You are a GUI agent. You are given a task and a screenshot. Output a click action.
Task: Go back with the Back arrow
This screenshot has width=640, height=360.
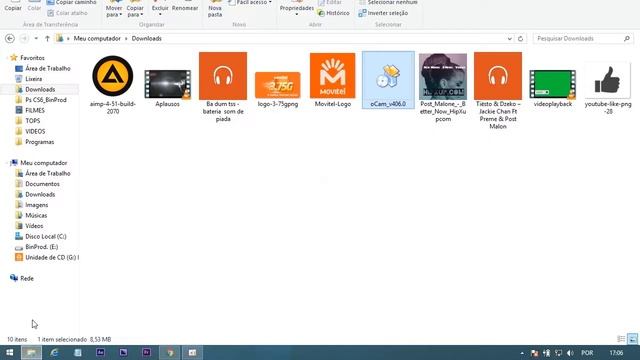[x=10, y=38]
